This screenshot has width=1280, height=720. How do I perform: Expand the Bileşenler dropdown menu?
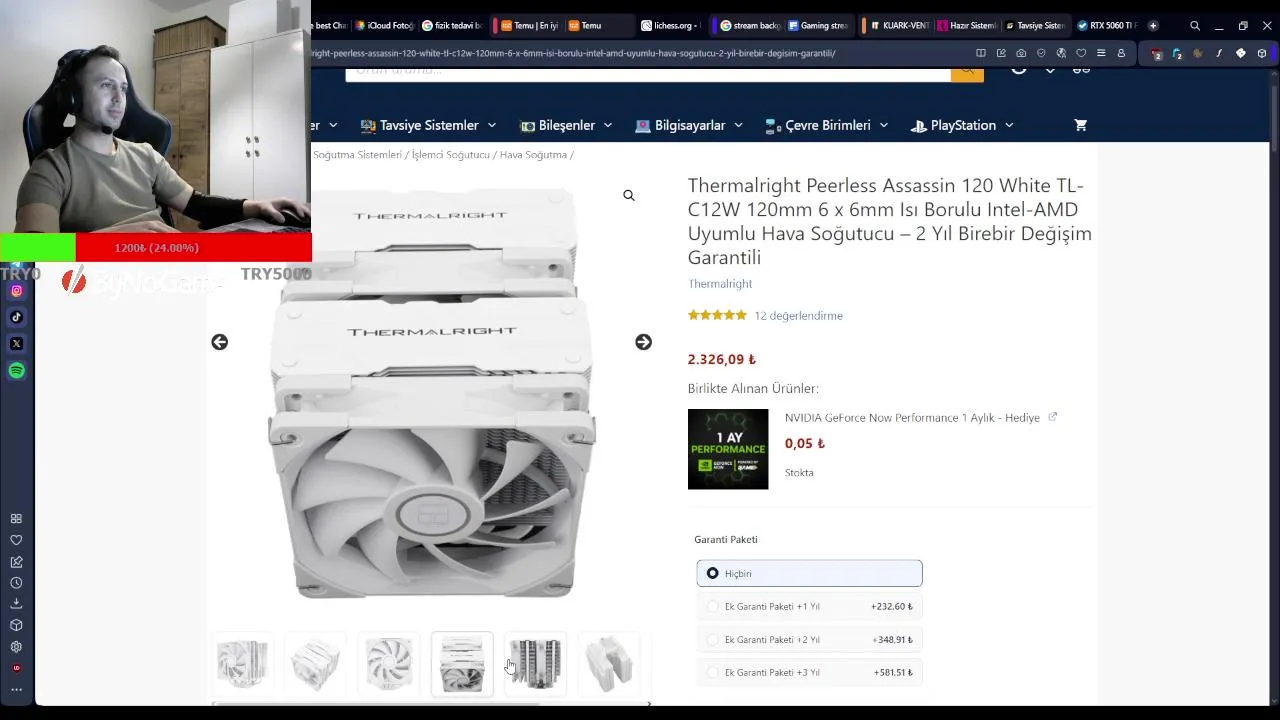click(x=566, y=125)
